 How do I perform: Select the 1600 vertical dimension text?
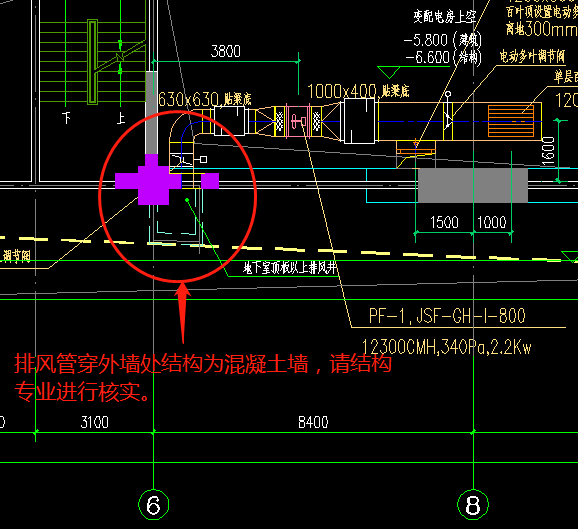[549, 151]
